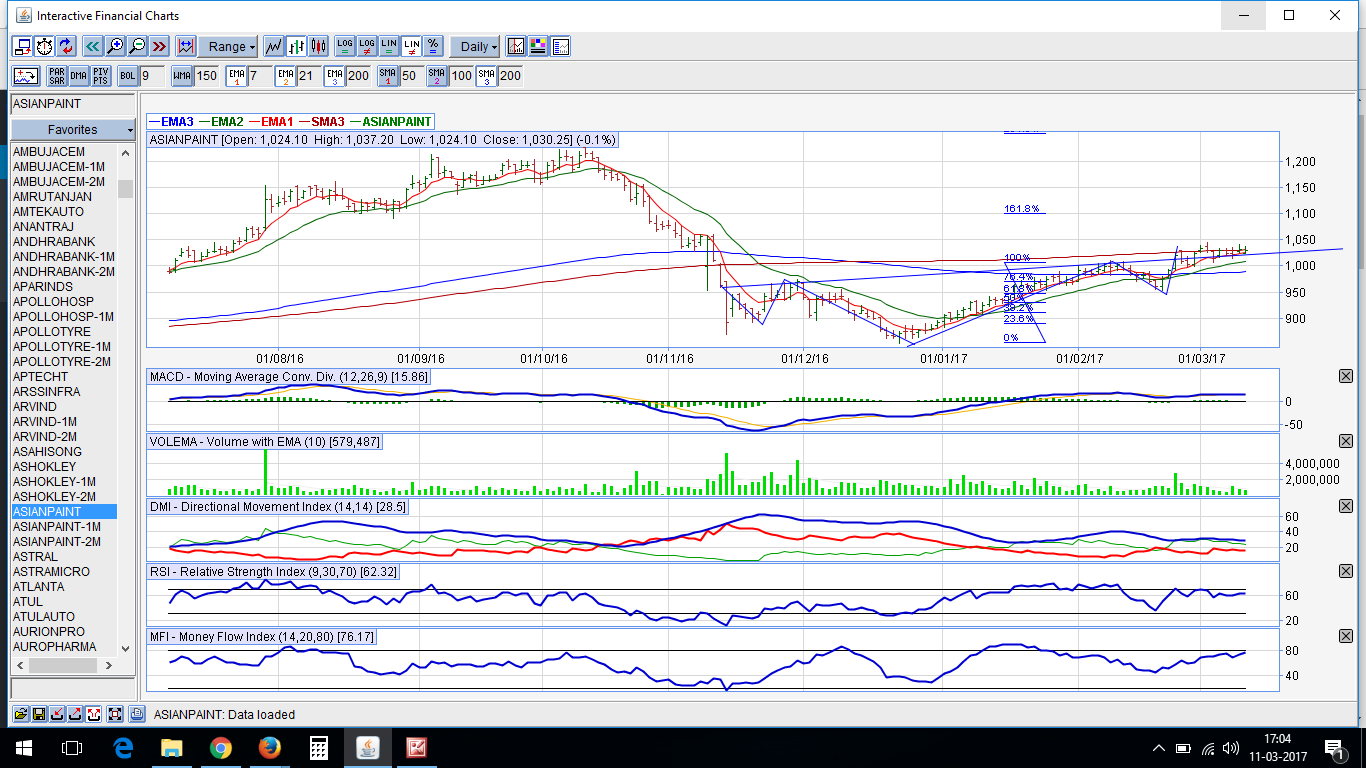Viewport: 1366px width, 768px height.
Task: Select ASHOKLEY in the symbol list
Action: (x=64, y=467)
